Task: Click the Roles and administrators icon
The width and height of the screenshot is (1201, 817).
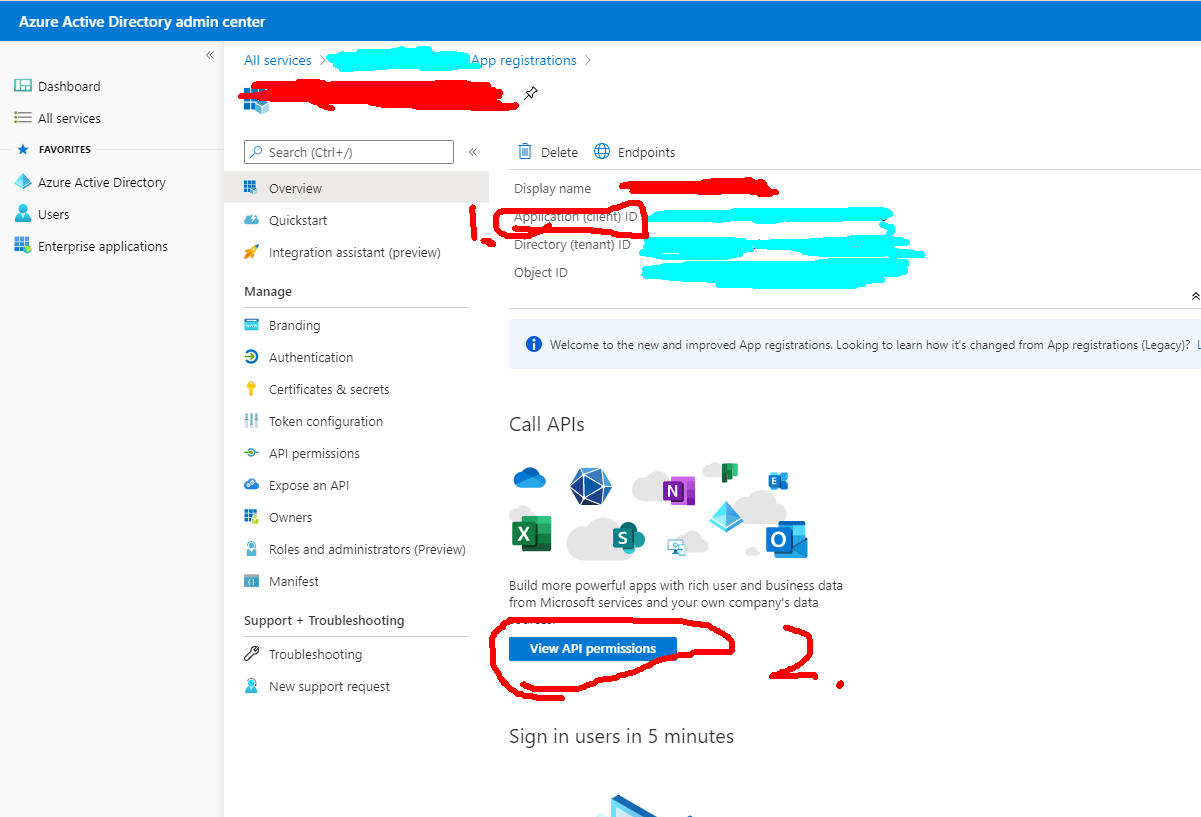Action: 251,549
